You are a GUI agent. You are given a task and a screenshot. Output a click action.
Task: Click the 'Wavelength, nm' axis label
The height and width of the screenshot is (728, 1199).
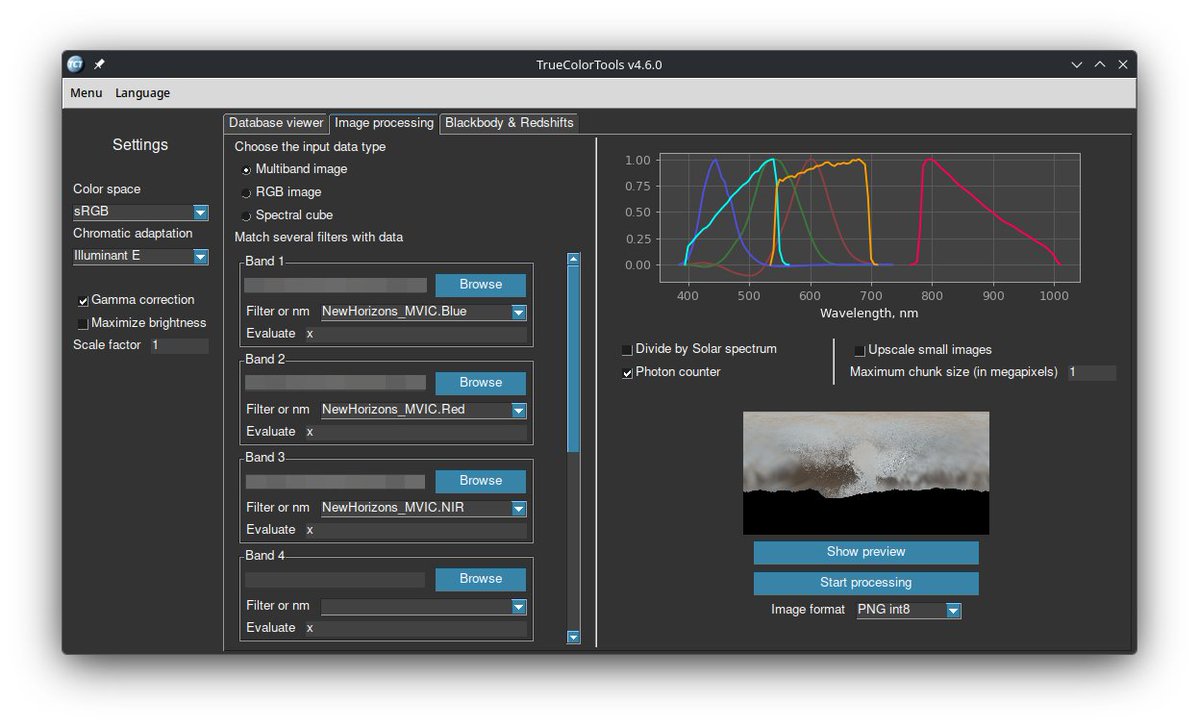[x=869, y=314]
